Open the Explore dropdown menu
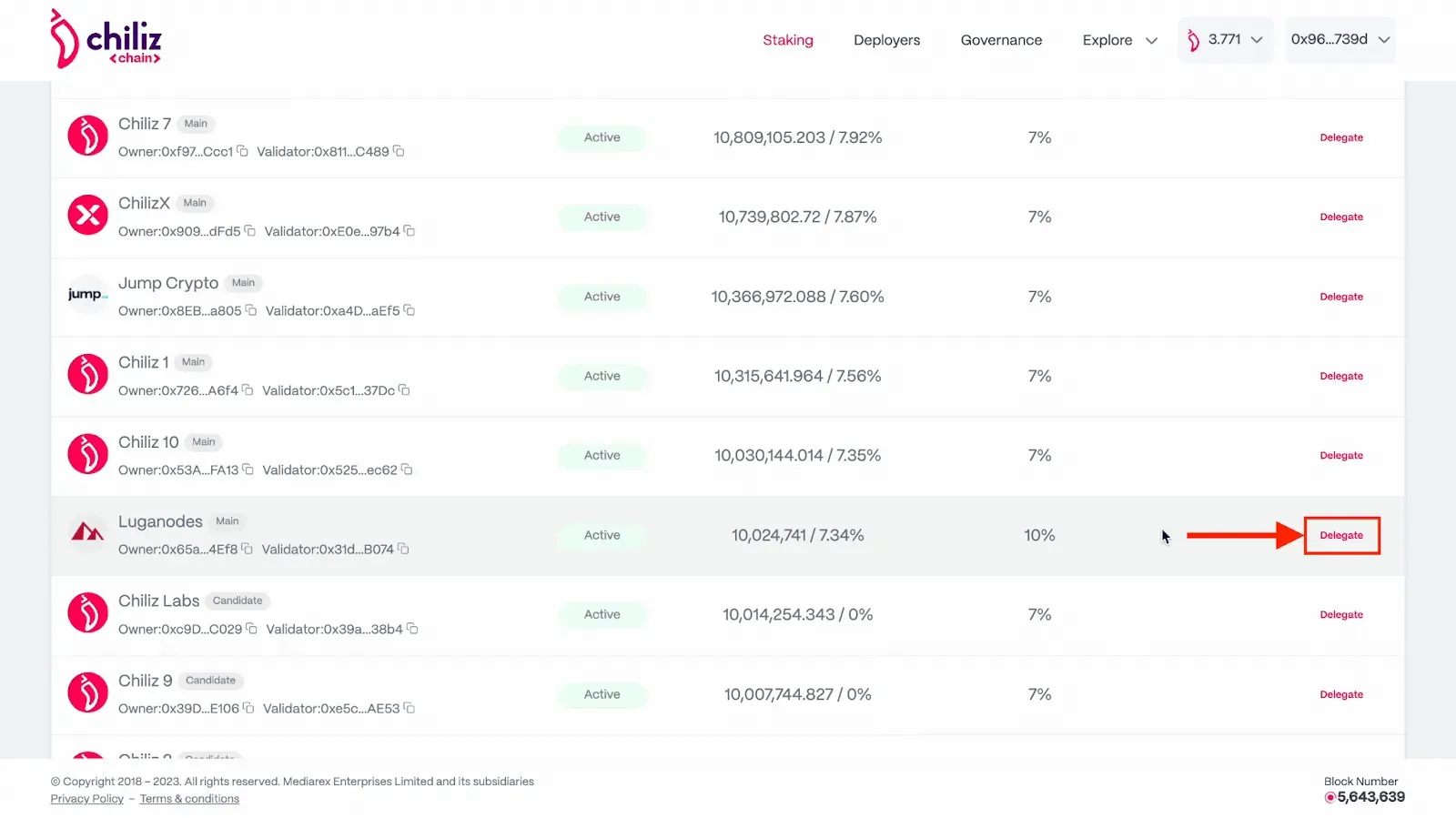Screen dimensions: 1456x818 1119,40
